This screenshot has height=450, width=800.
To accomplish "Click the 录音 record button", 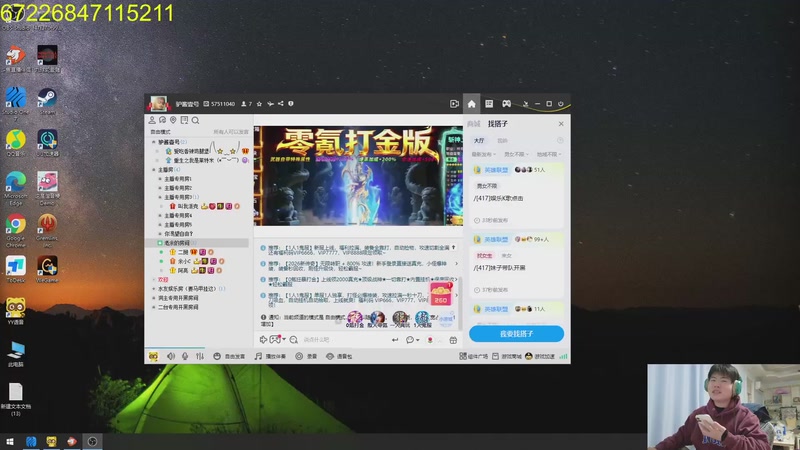I will click(306, 356).
